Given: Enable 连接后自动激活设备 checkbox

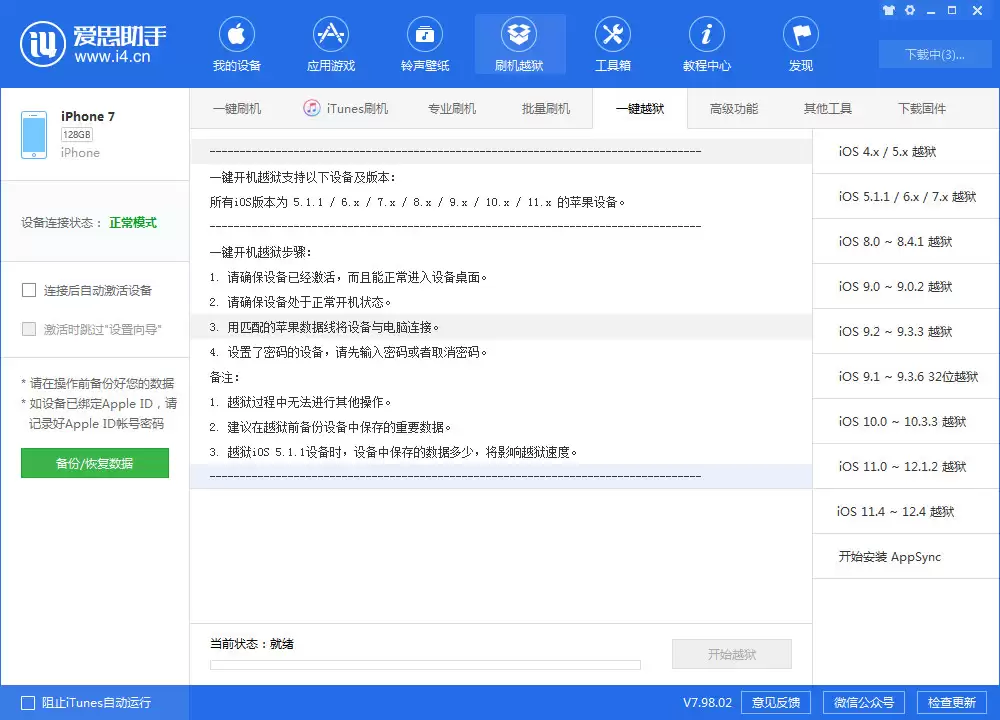Looking at the screenshot, I should pyautogui.click(x=29, y=291).
